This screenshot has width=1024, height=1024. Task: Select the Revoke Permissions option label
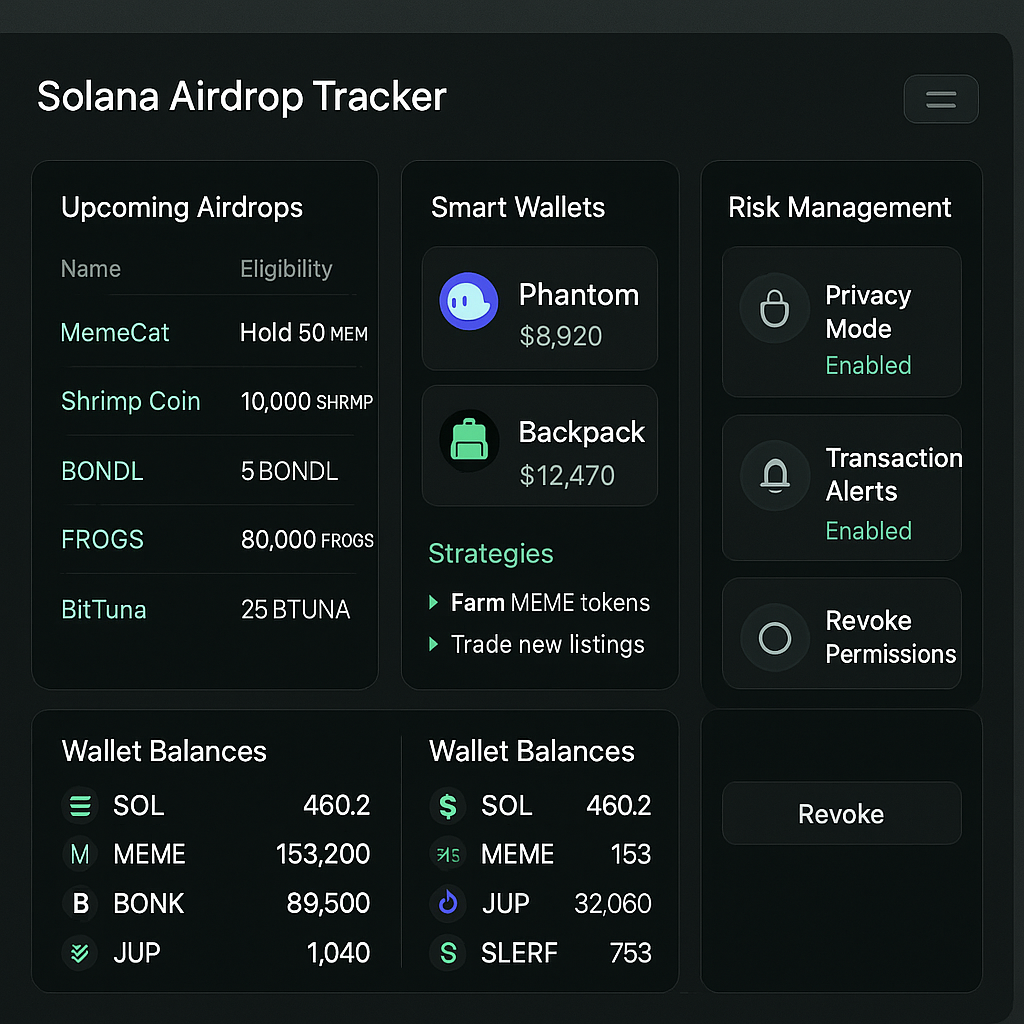tap(891, 637)
